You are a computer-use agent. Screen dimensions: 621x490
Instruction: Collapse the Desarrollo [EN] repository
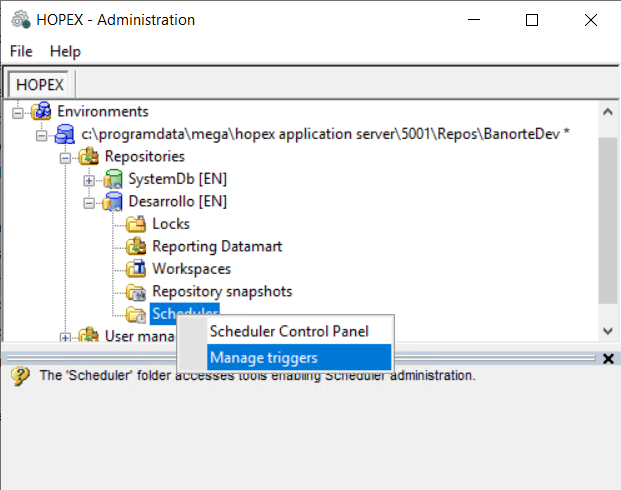(x=89, y=203)
